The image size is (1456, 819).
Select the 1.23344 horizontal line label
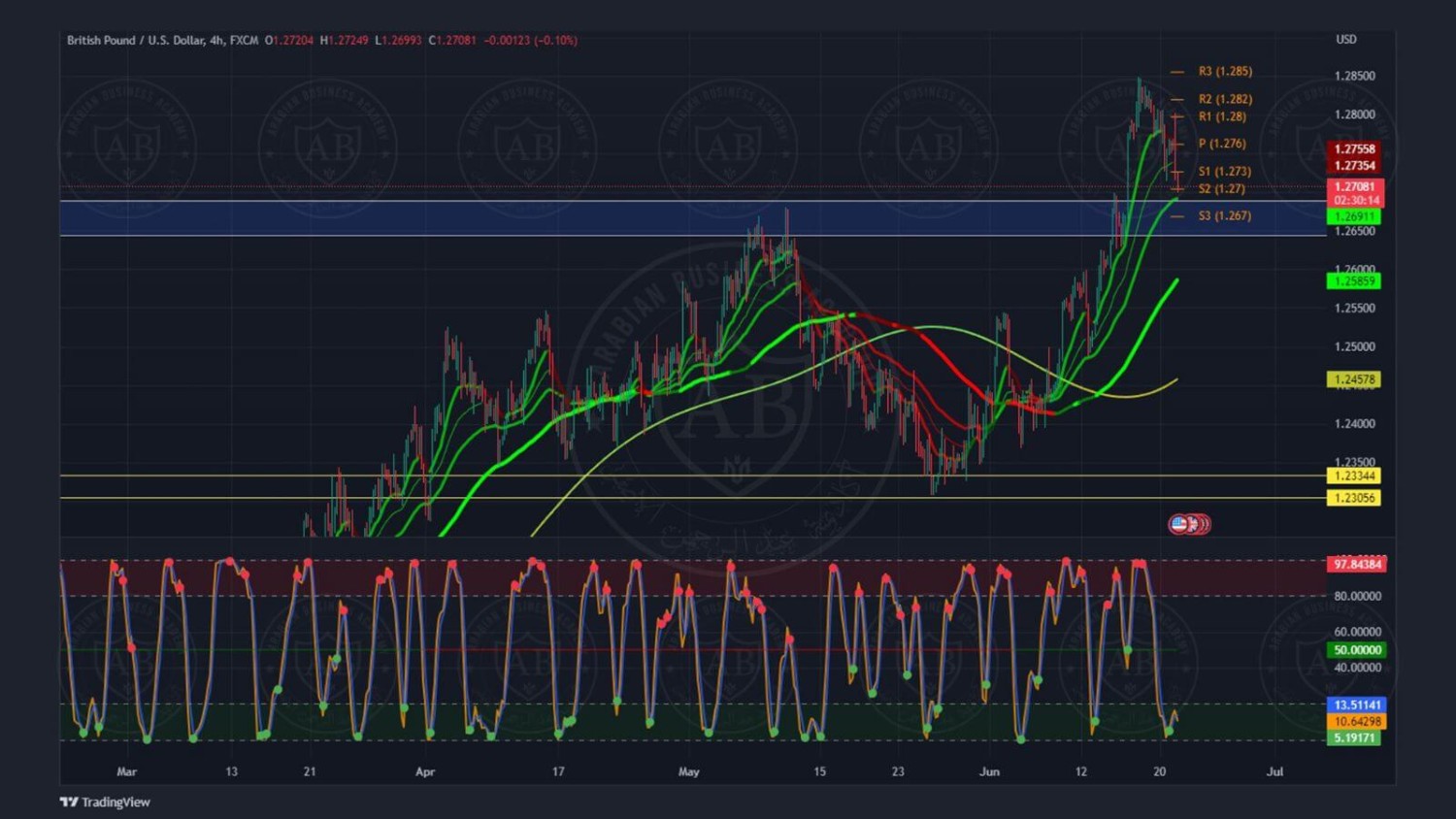point(1354,475)
